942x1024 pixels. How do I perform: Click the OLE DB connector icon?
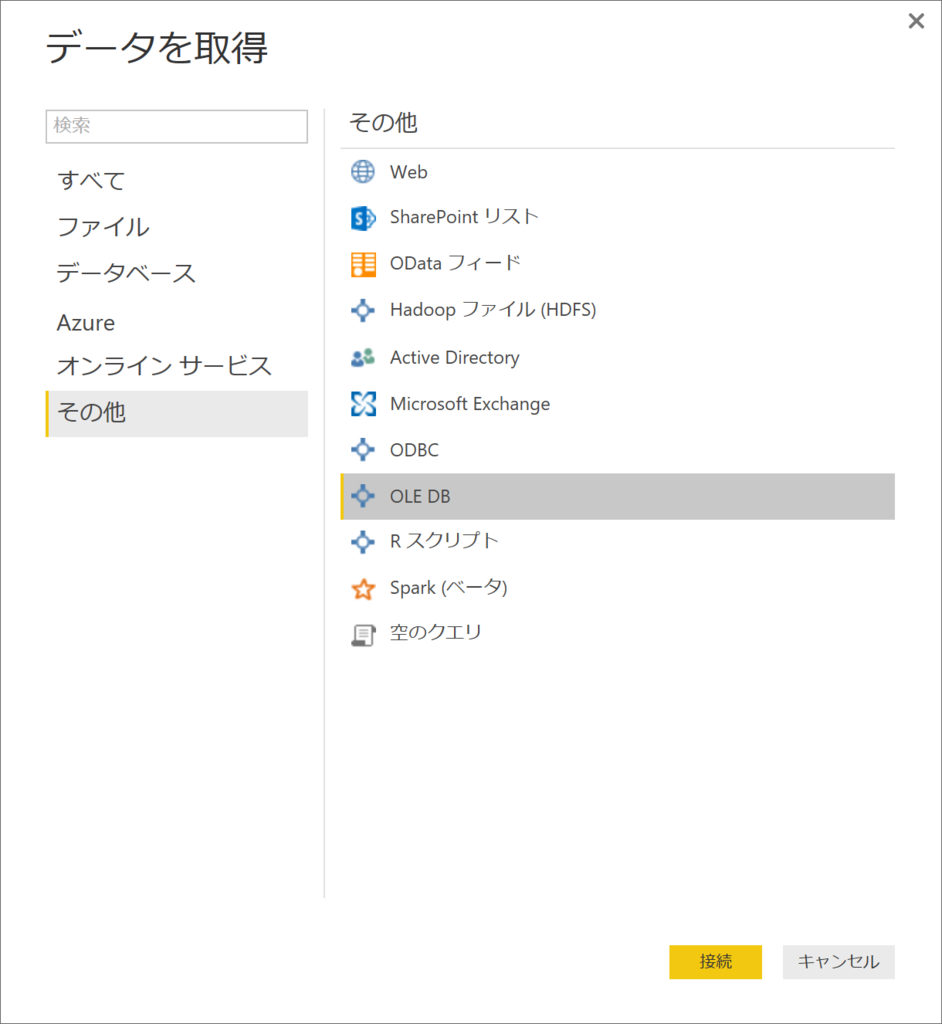tap(363, 496)
